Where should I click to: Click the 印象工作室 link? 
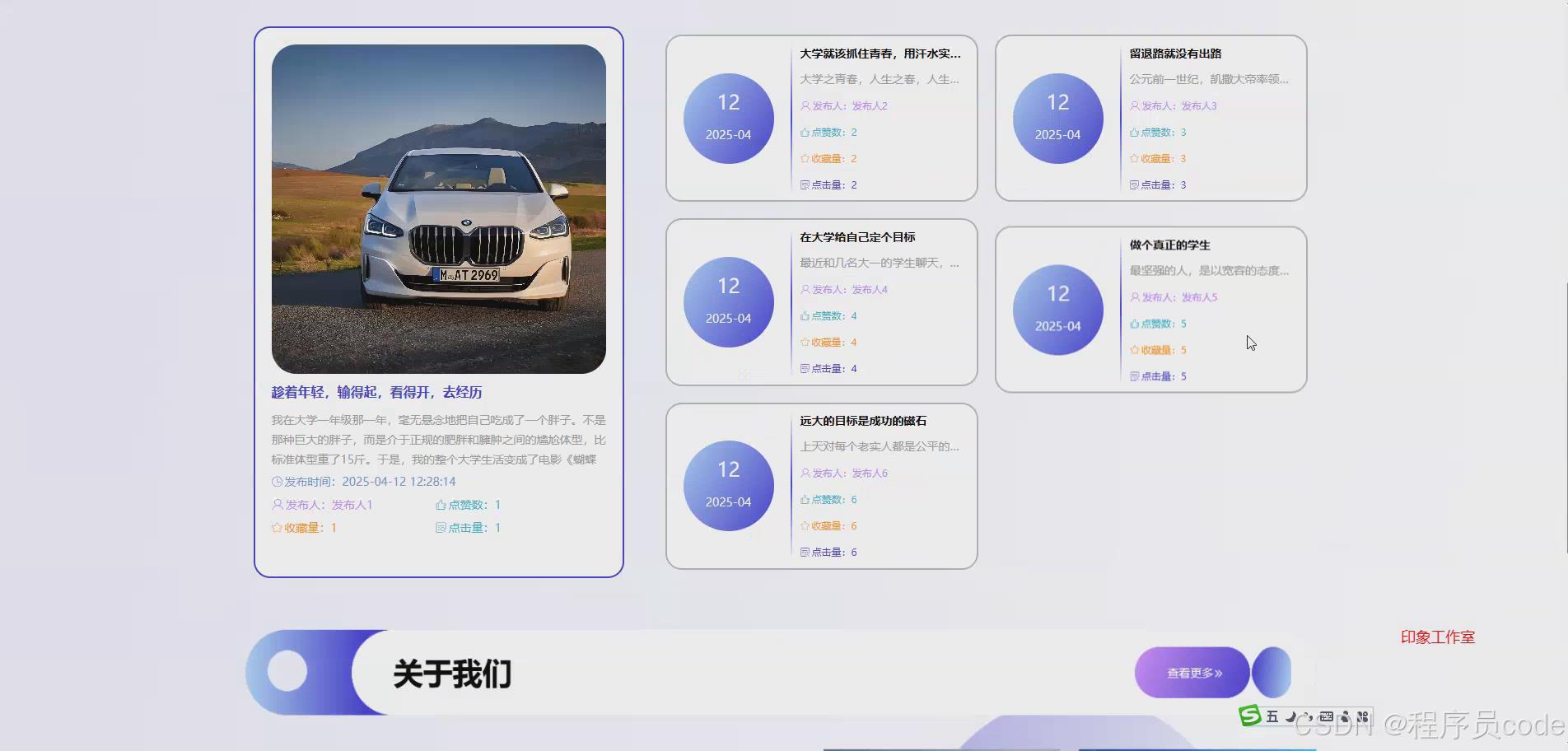(x=1436, y=637)
